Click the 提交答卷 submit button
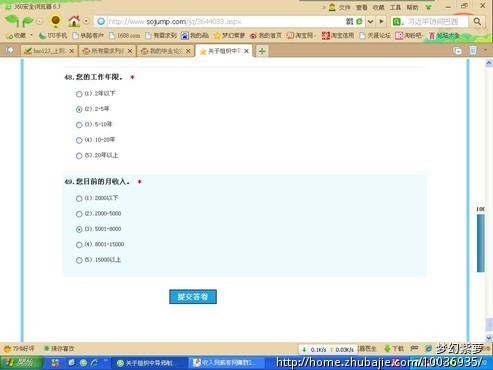This screenshot has height=370, width=493. point(193,297)
